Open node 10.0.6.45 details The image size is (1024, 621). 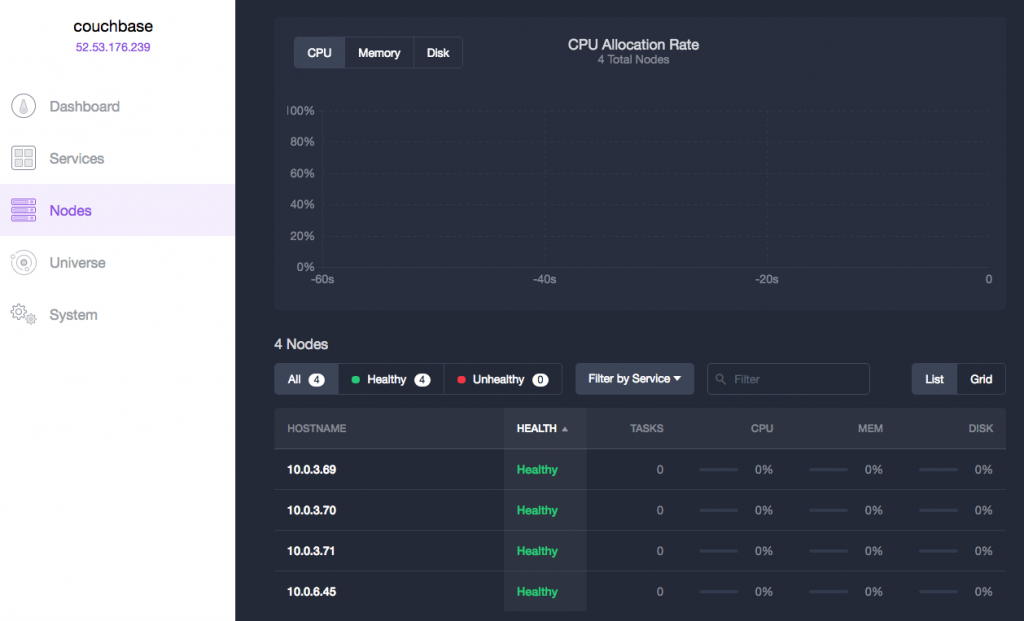point(311,592)
